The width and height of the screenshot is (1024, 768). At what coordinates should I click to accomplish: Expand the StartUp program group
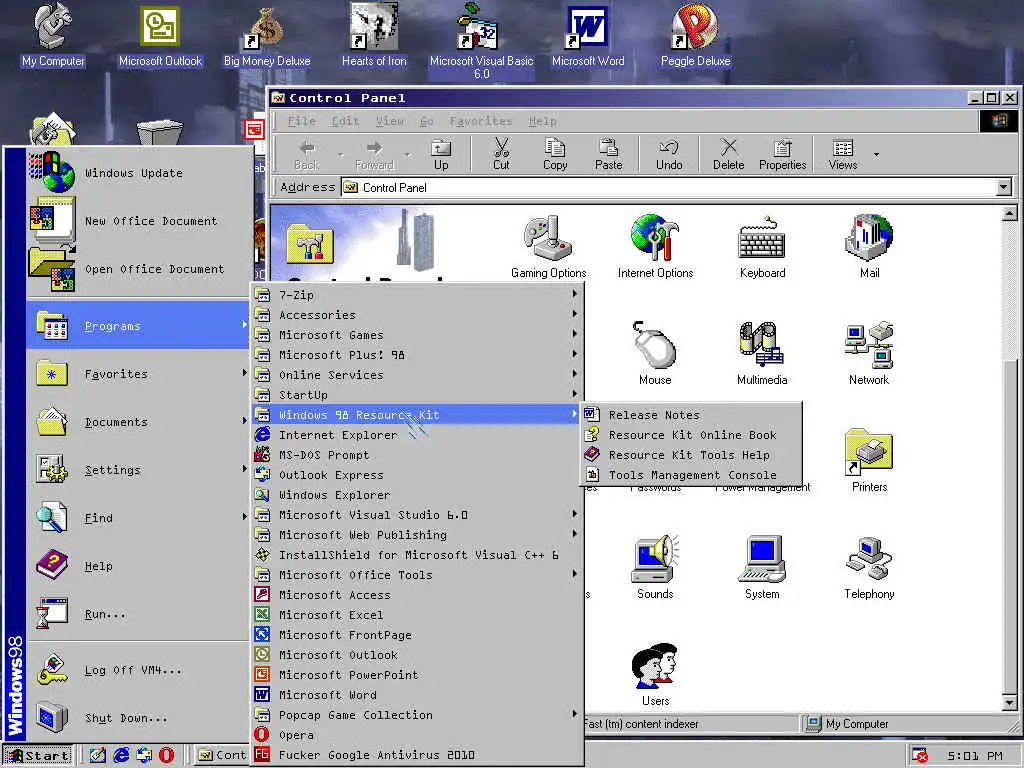417,394
